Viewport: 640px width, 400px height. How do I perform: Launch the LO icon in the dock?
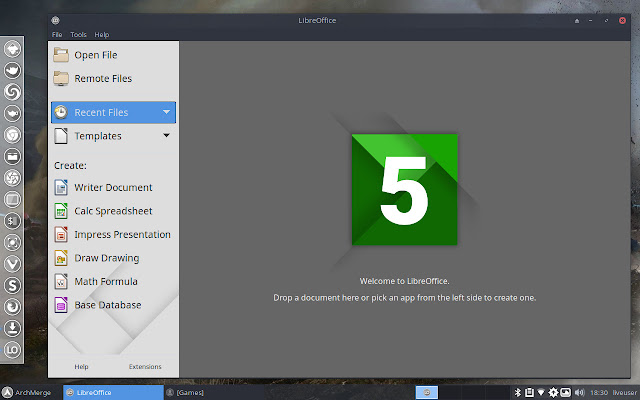[12, 350]
